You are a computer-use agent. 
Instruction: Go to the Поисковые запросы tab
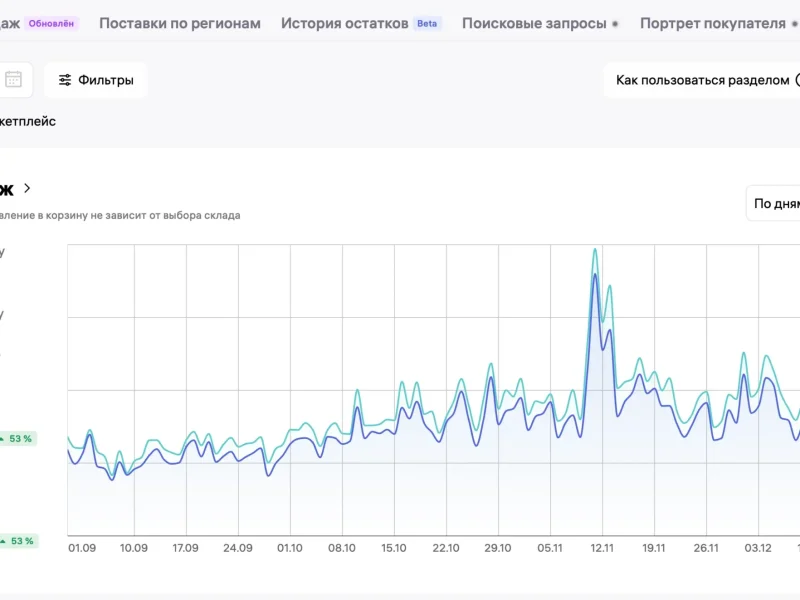(x=534, y=23)
